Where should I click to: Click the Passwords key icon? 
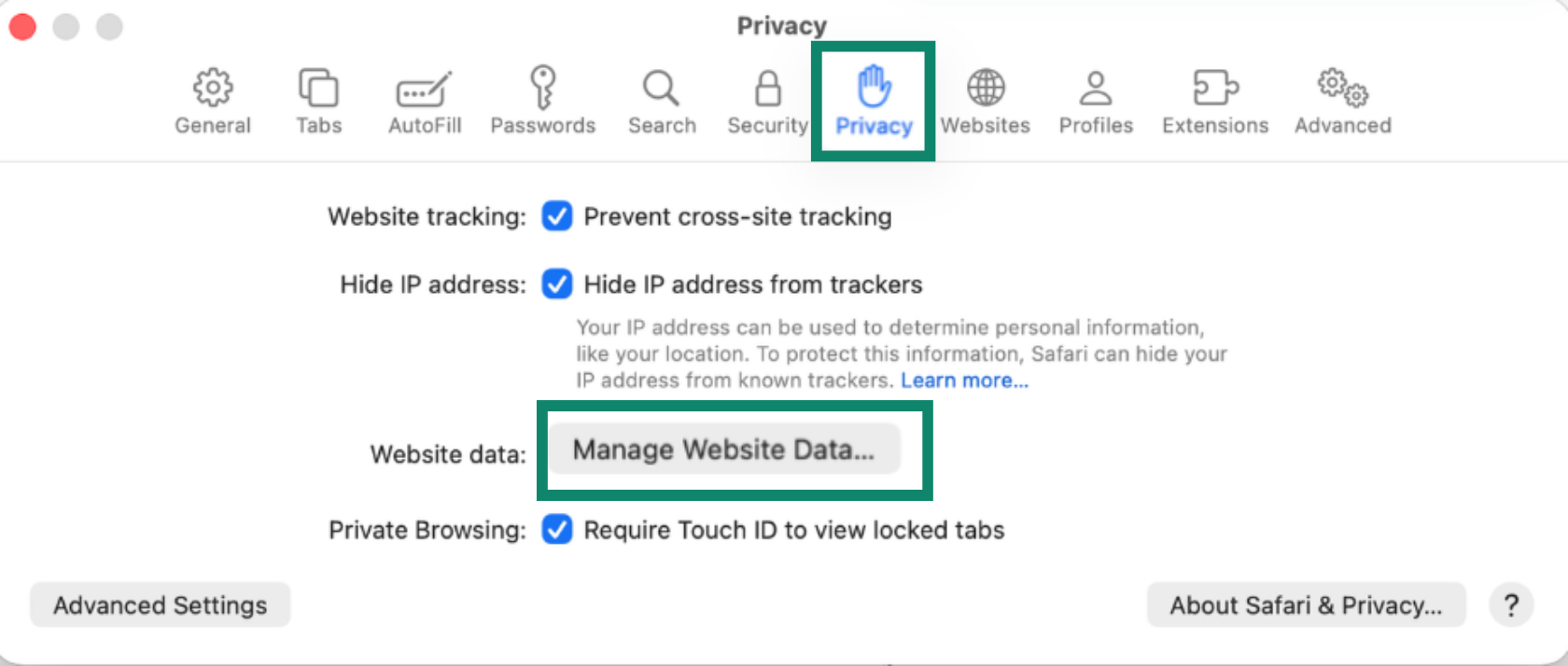[x=543, y=87]
